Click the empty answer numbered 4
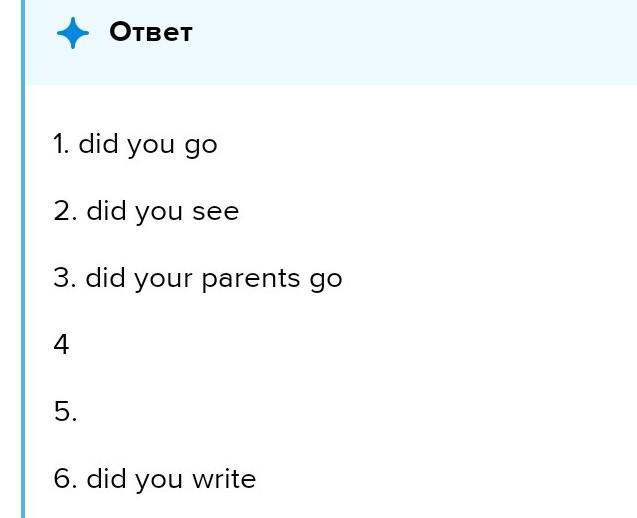 62,345
